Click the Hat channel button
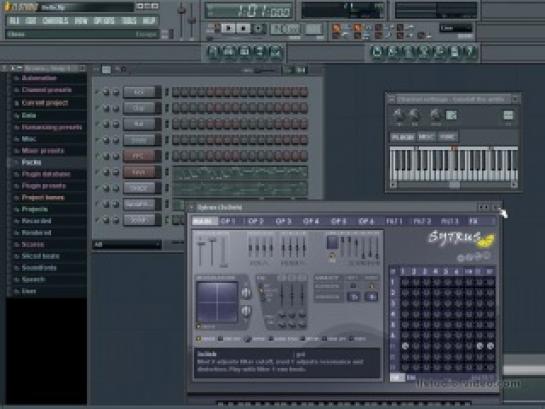Screen dimensions: 545x409 point(139,124)
